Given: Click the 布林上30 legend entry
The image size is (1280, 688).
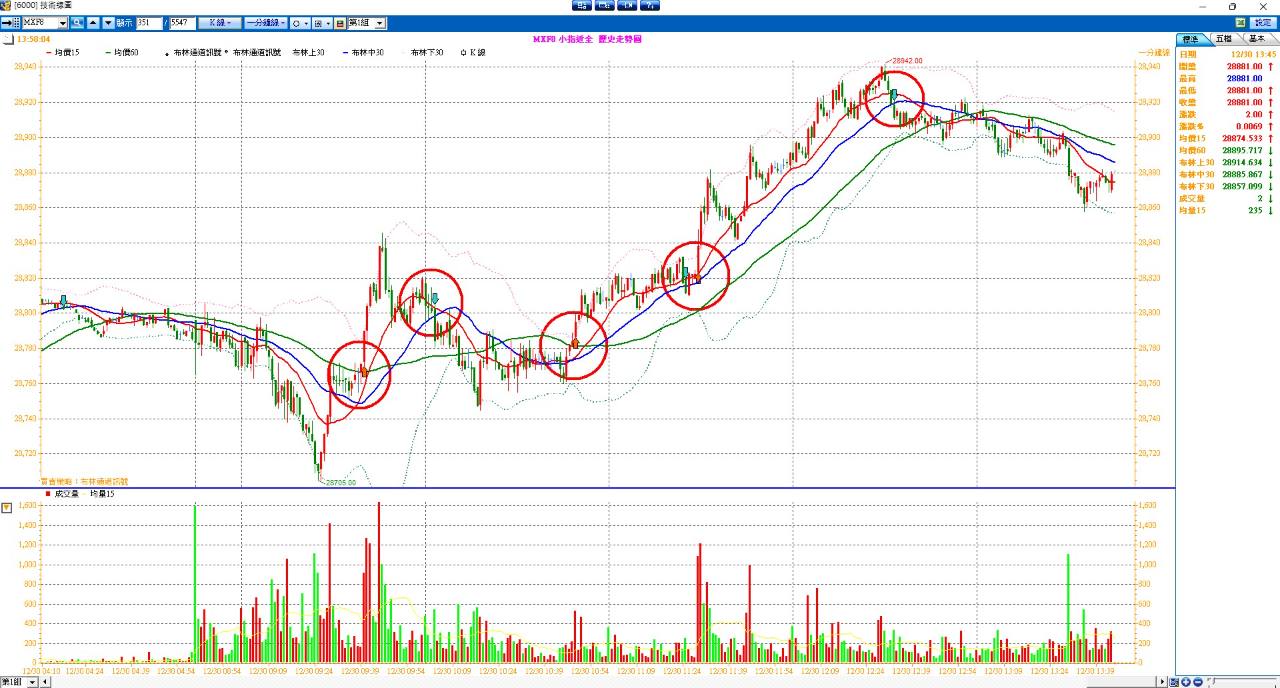Looking at the screenshot, I should click(308, 52).
